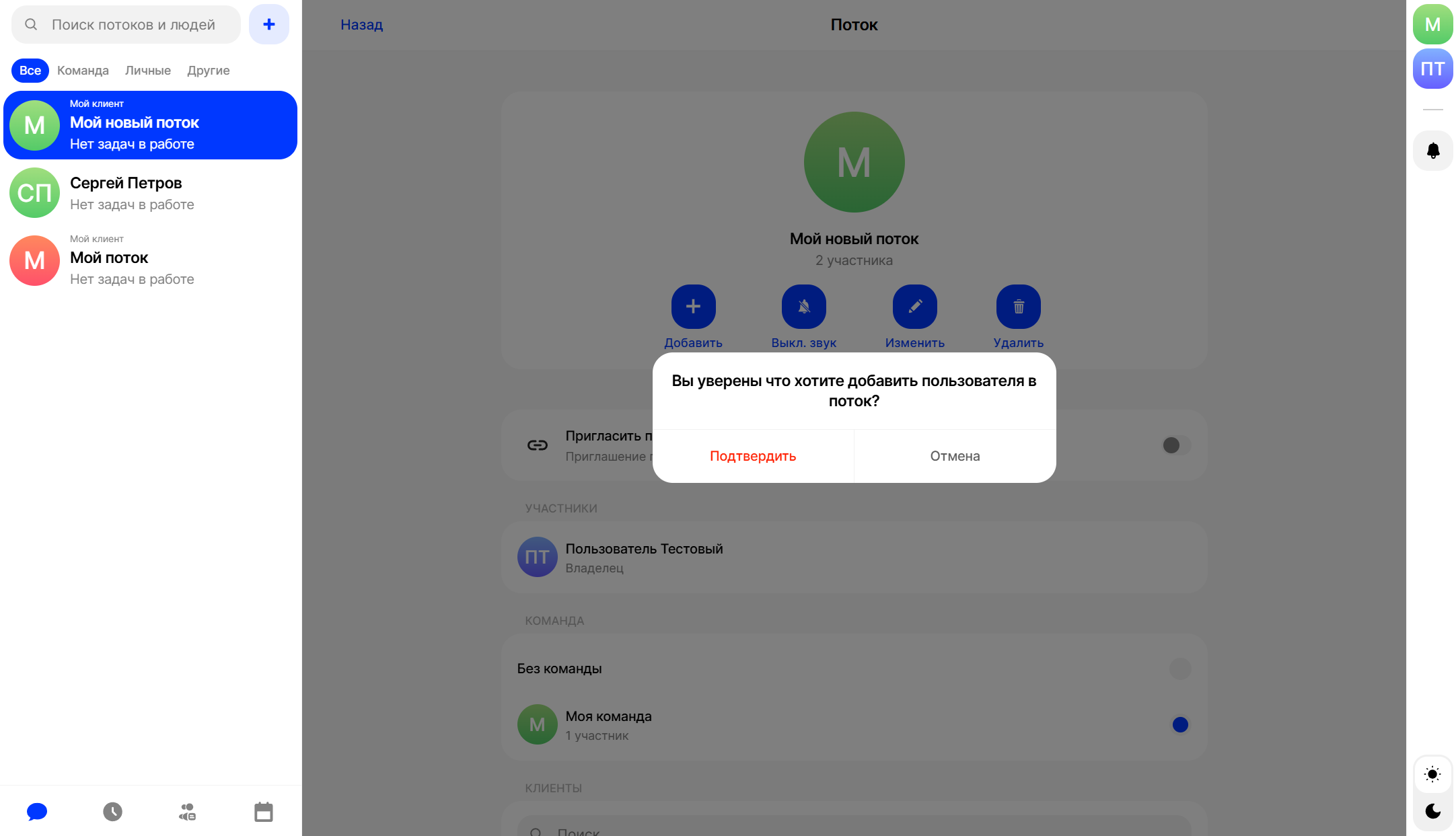The width and height of the screenshot is (1456, 836).
Task: Click the plus button to create new stream
Action: click(x=268, y=25)
